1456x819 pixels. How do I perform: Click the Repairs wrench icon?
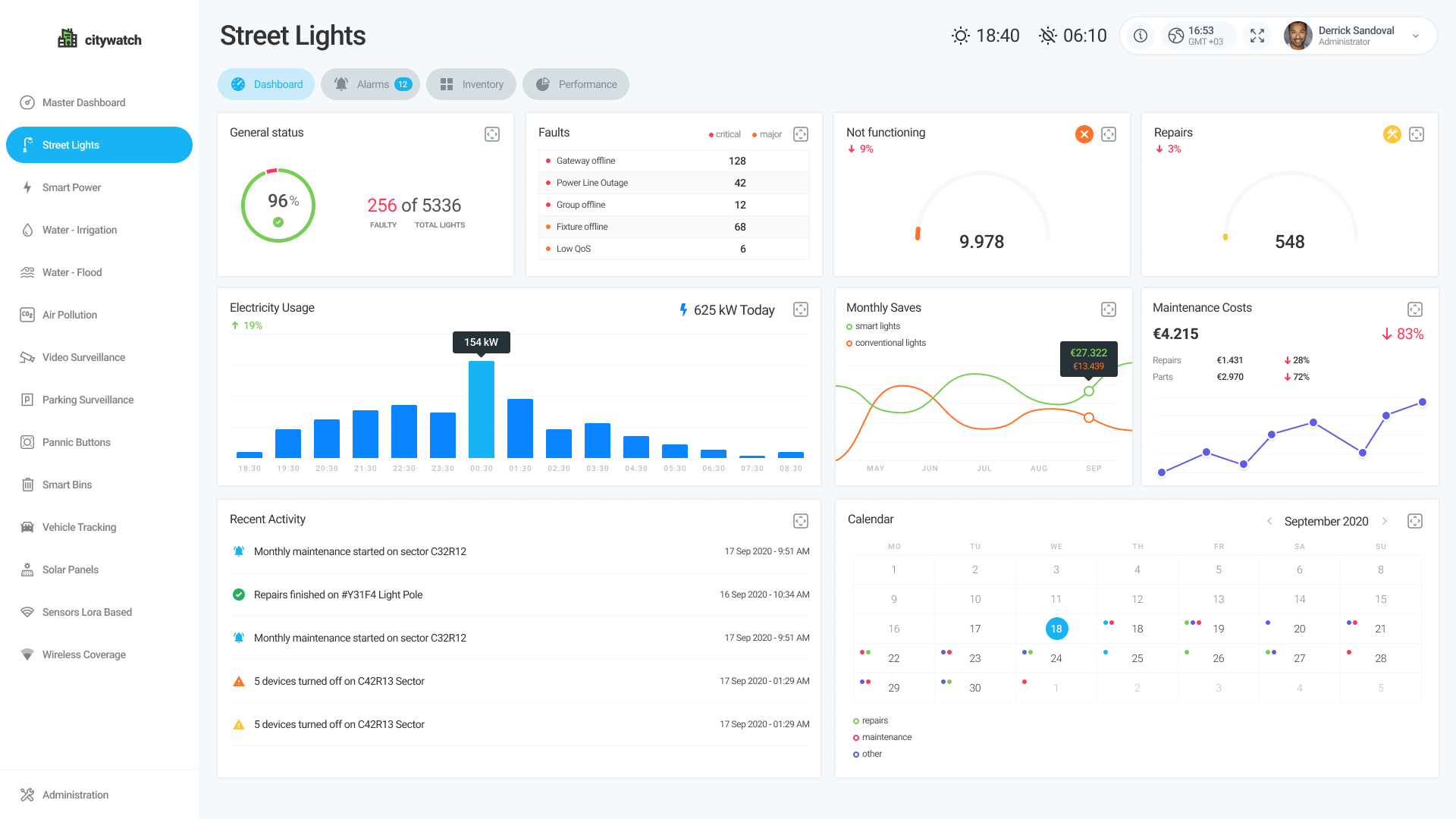click(1392, 134)
